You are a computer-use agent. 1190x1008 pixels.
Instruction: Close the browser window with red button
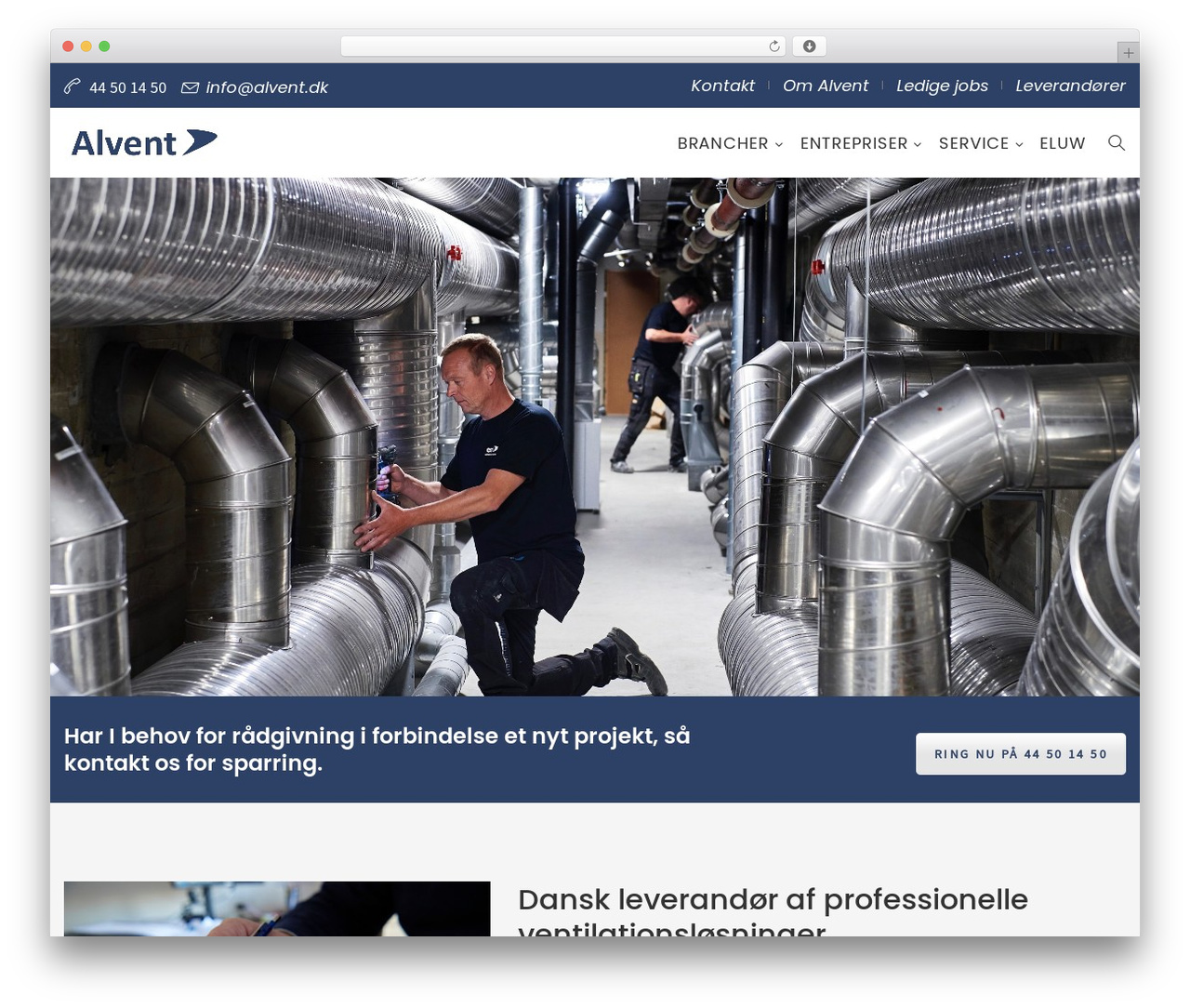pos(68,46)
